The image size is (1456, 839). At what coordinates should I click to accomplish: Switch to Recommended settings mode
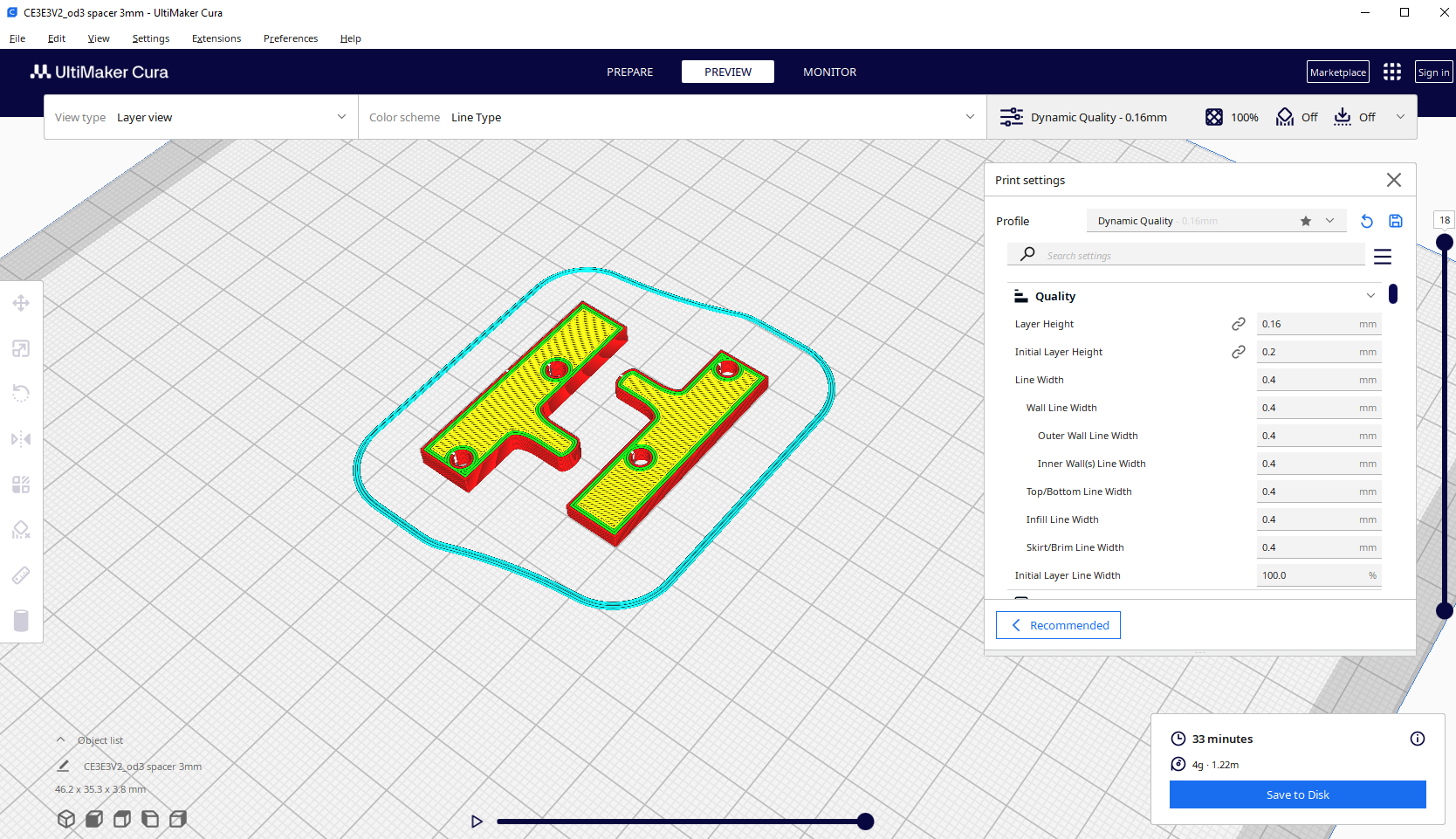click(x=1058, y=625)
